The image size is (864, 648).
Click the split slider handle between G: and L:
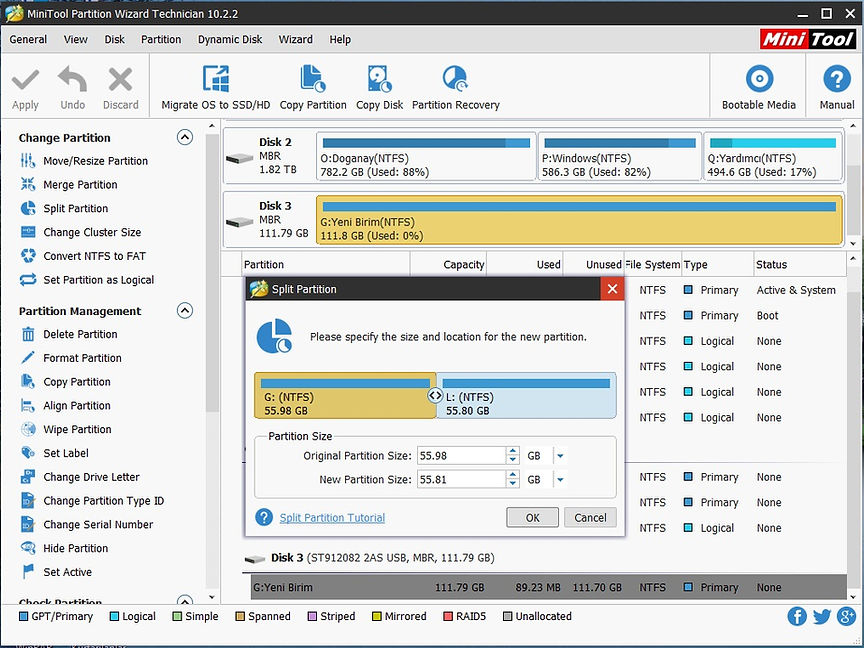coord(435,396)
